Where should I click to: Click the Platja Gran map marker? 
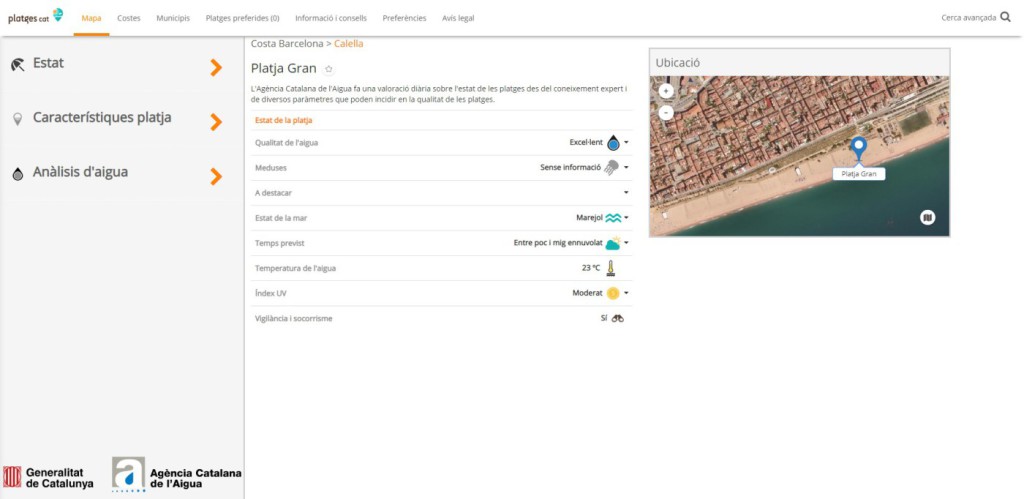click(858, 149)
